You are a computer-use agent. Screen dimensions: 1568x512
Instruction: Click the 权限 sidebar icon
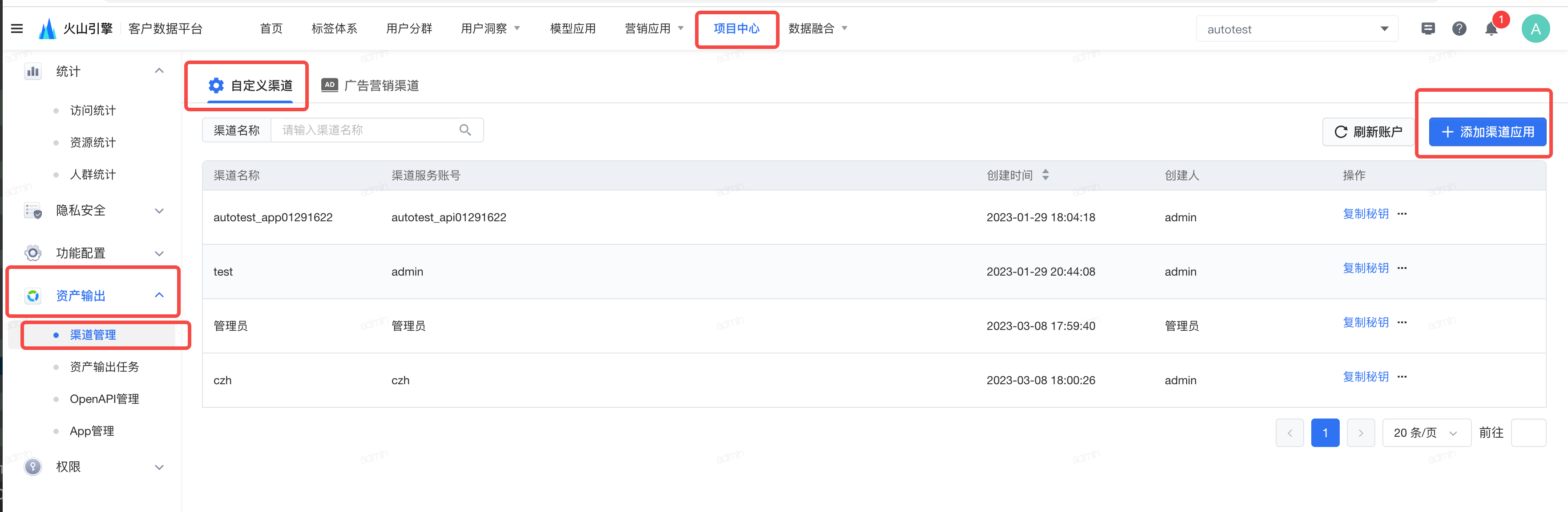pyautogui.click(x=33, y=467)
